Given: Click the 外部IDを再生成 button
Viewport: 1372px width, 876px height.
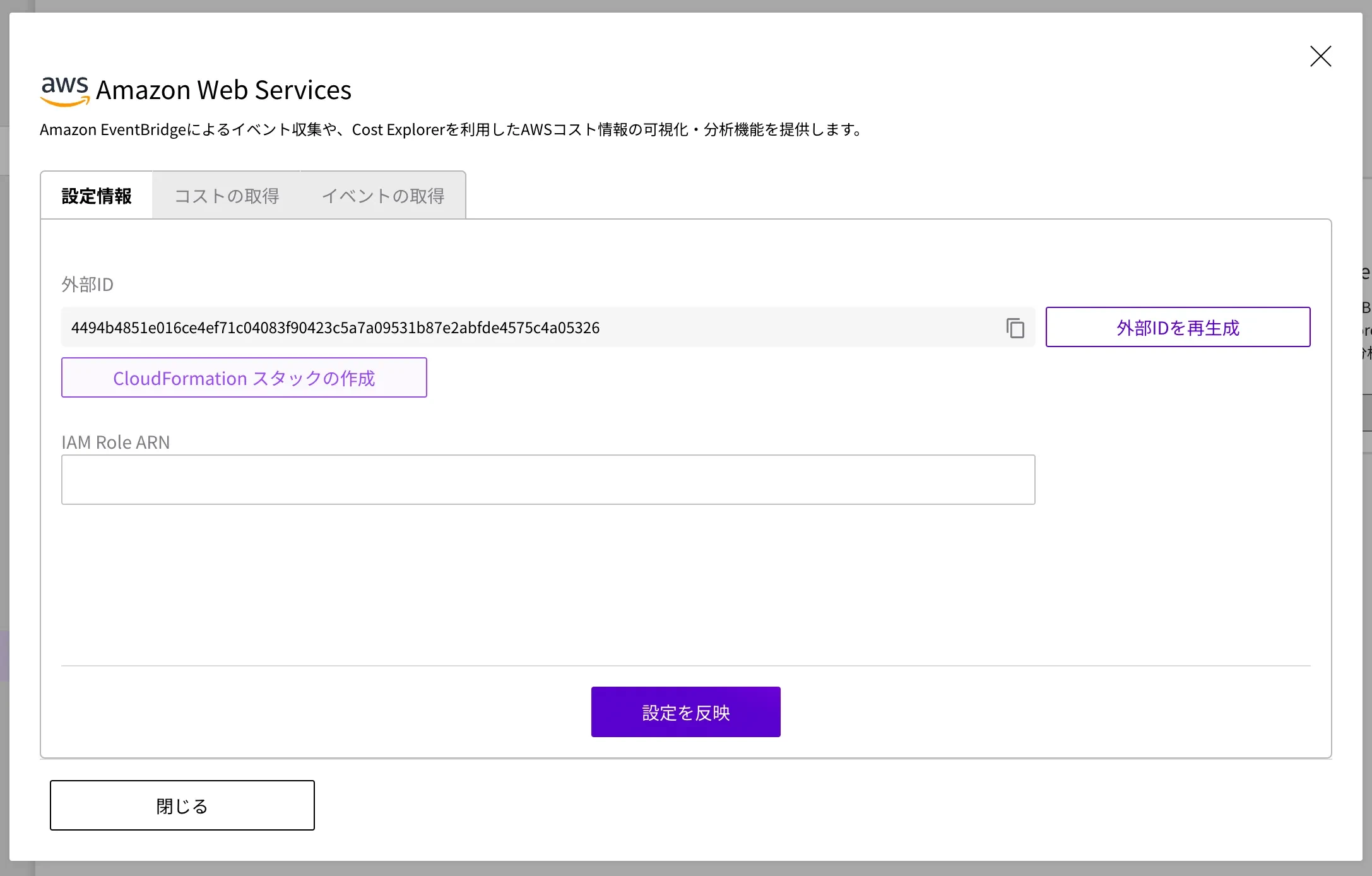Looking at the screenshot, I should (1178, 327).
